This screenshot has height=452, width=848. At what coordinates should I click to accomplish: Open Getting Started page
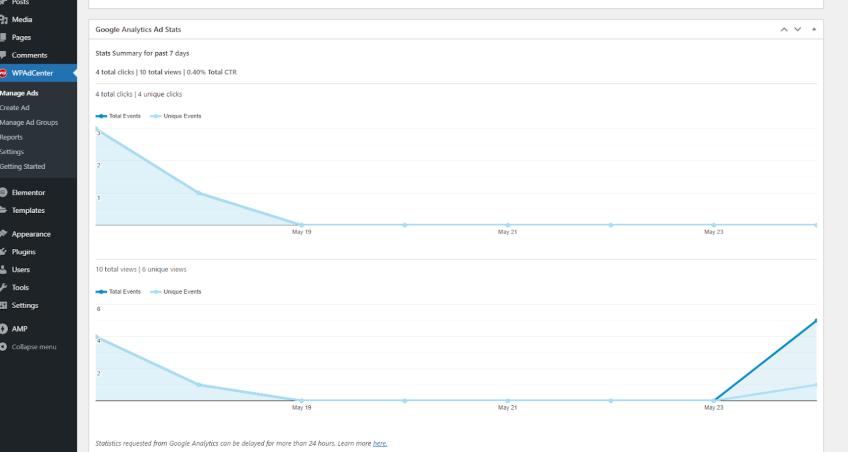click(23, 167)
